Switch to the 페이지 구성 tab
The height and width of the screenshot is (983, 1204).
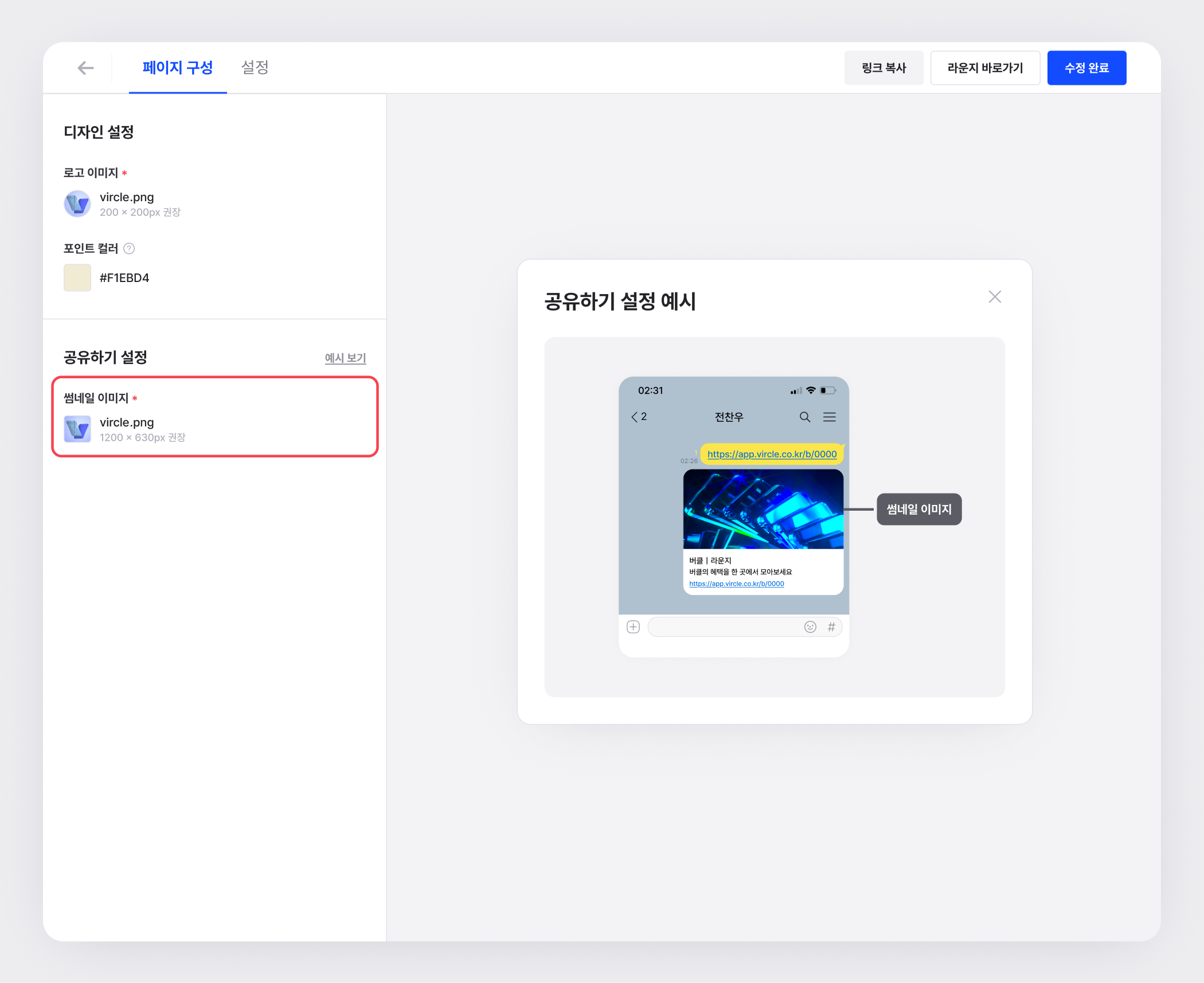[x=178, y=68]
